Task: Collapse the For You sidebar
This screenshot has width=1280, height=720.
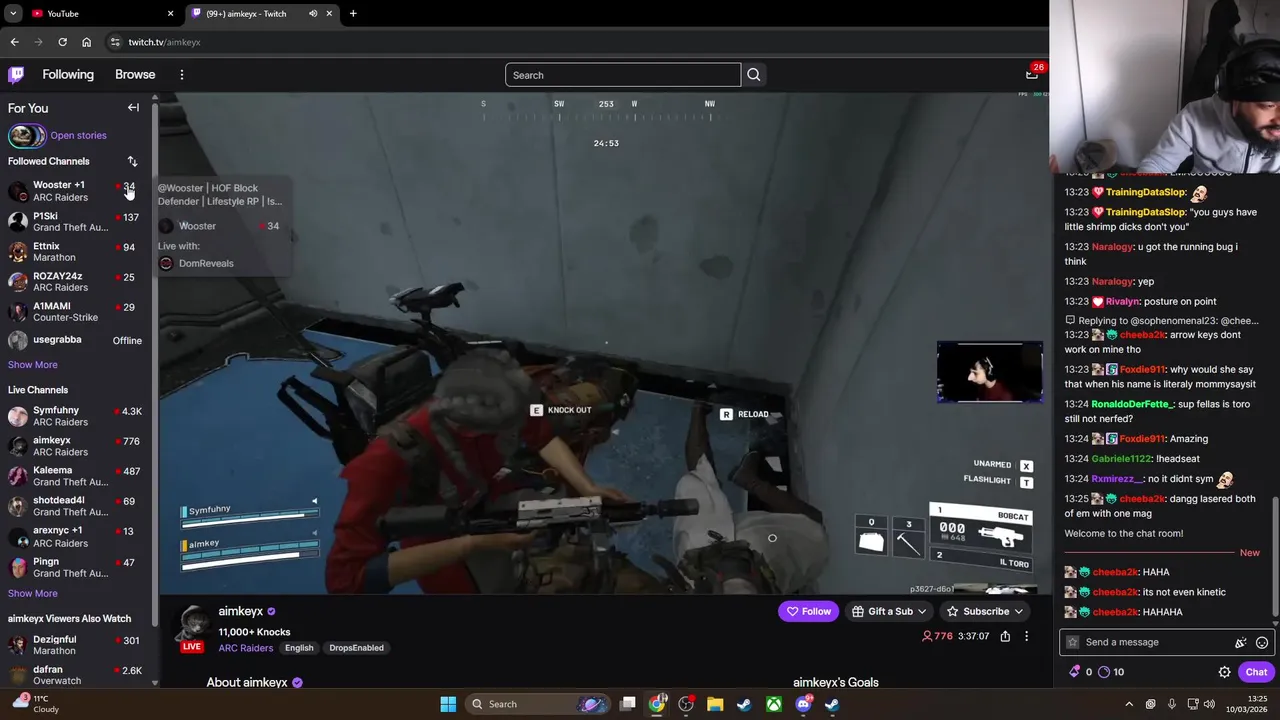Action: pyautogui.click(x=133, y=108)
